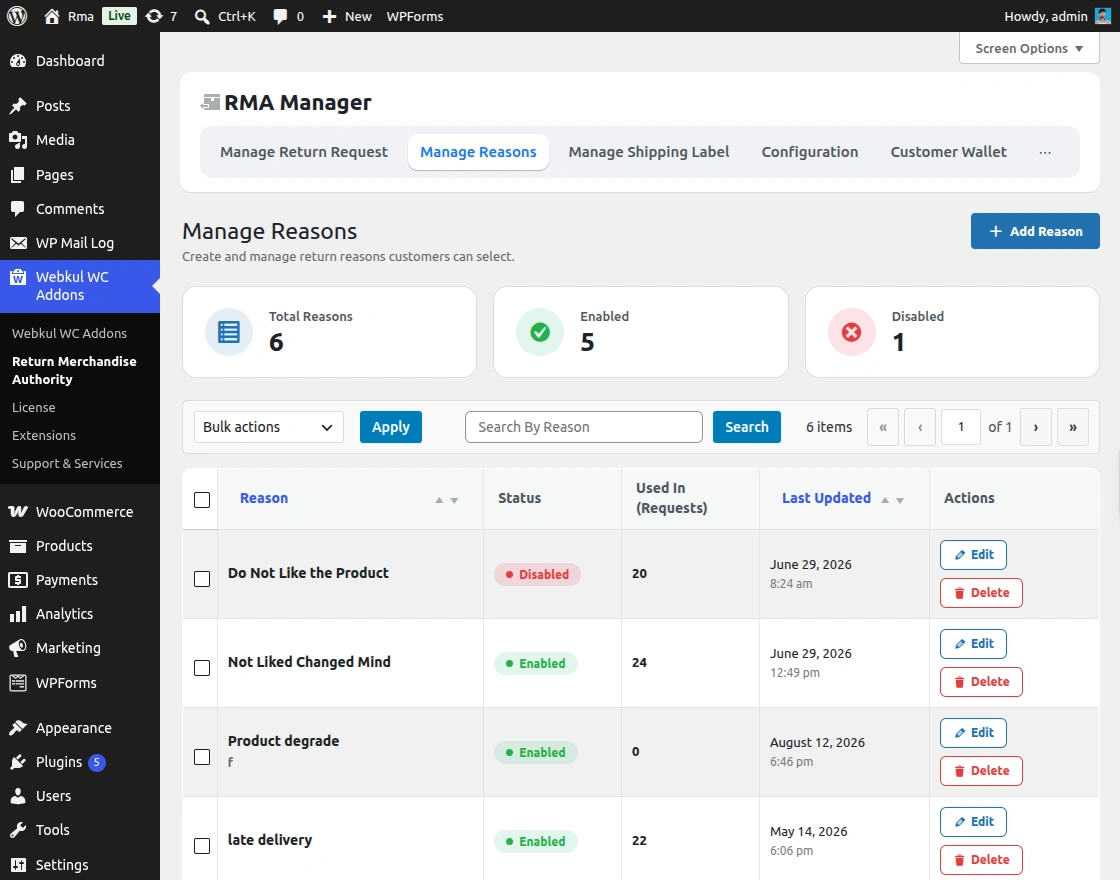Click the Marketing megaphone icon
This screenshot has height=880, width=1120.
point(18,648)
